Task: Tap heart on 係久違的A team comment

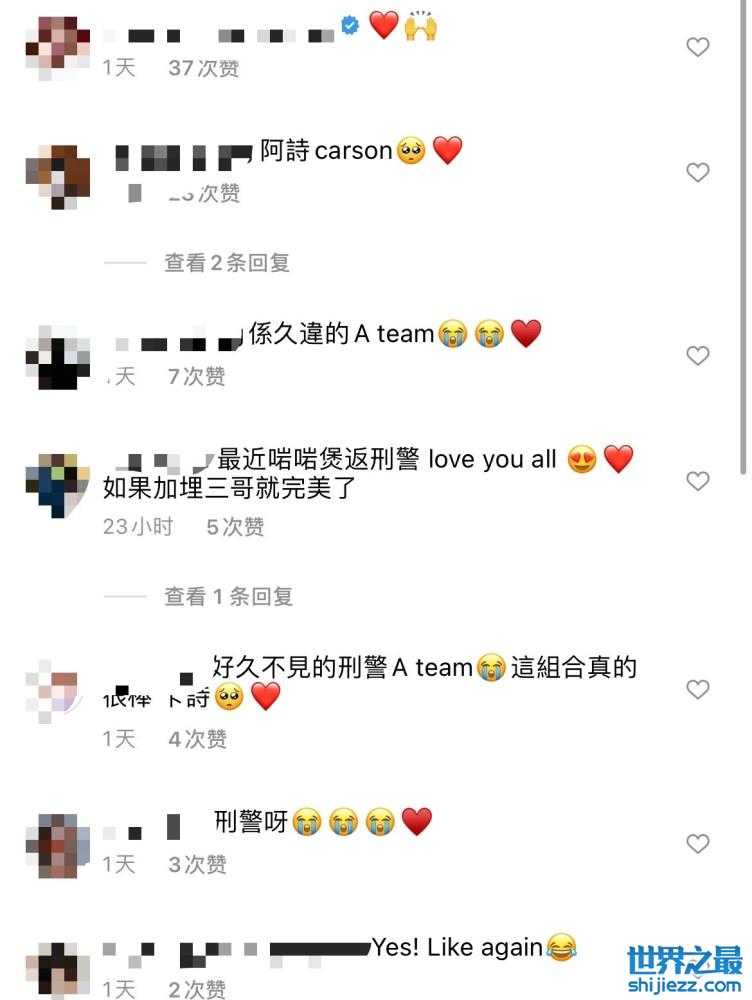Action: pyautogui.click(x=697, y=355)
